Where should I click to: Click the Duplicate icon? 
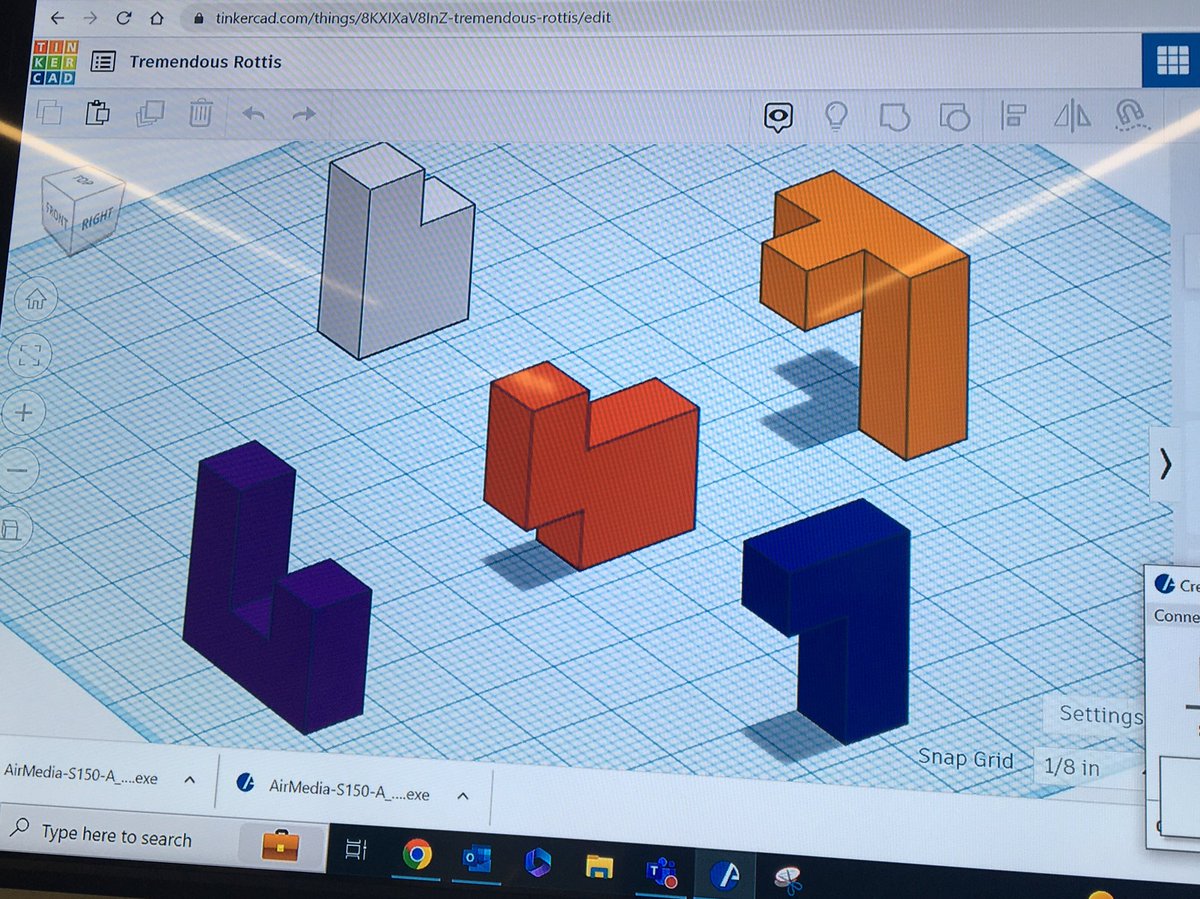click(x=150, y=113)
